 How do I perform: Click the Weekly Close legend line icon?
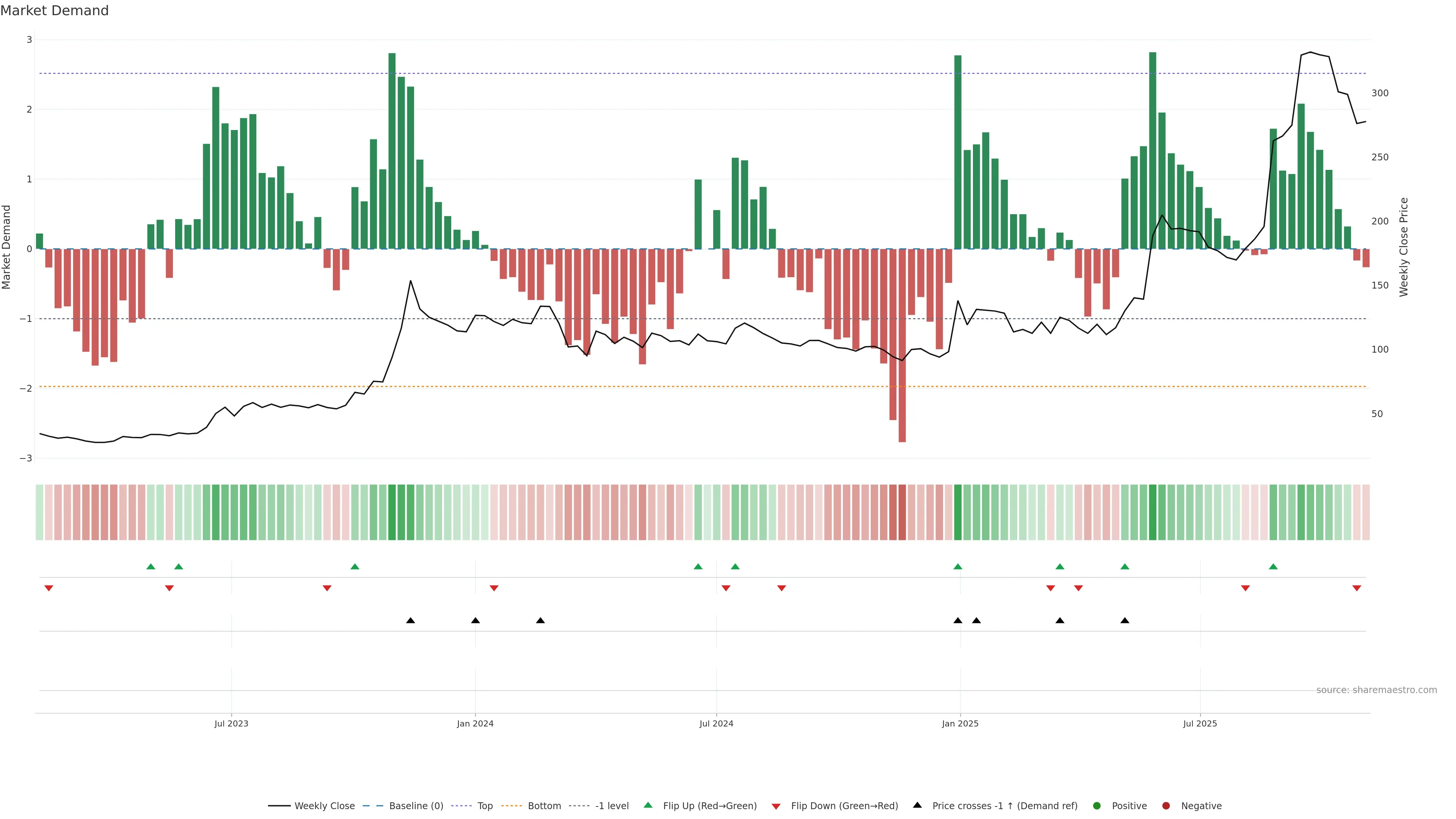pyautogui.click(x=279, y=806)
